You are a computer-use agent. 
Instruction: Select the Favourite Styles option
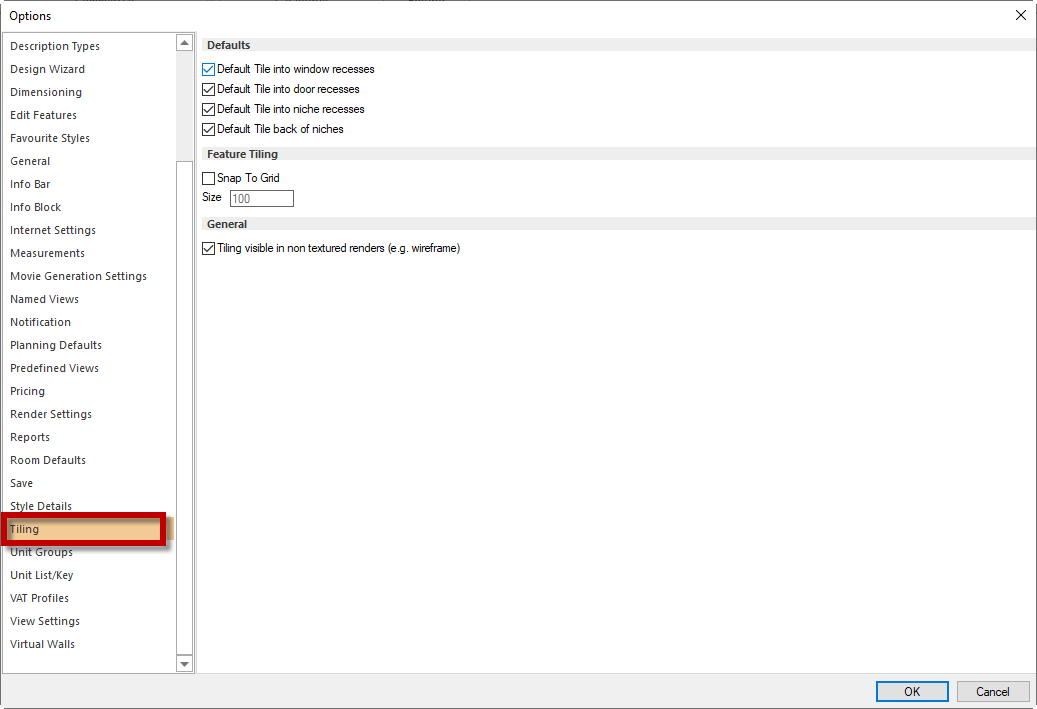pyautogui.click(x=50, y=137)
